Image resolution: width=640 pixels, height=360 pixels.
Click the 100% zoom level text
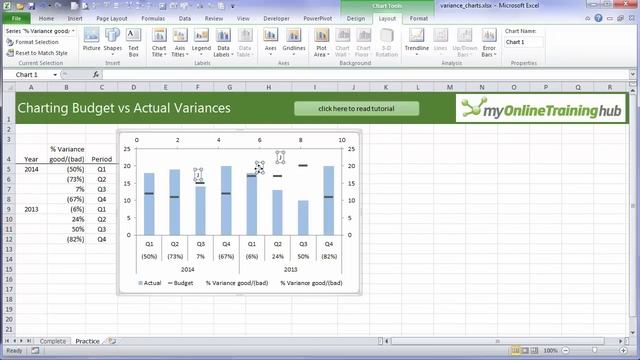click(550, 350)
